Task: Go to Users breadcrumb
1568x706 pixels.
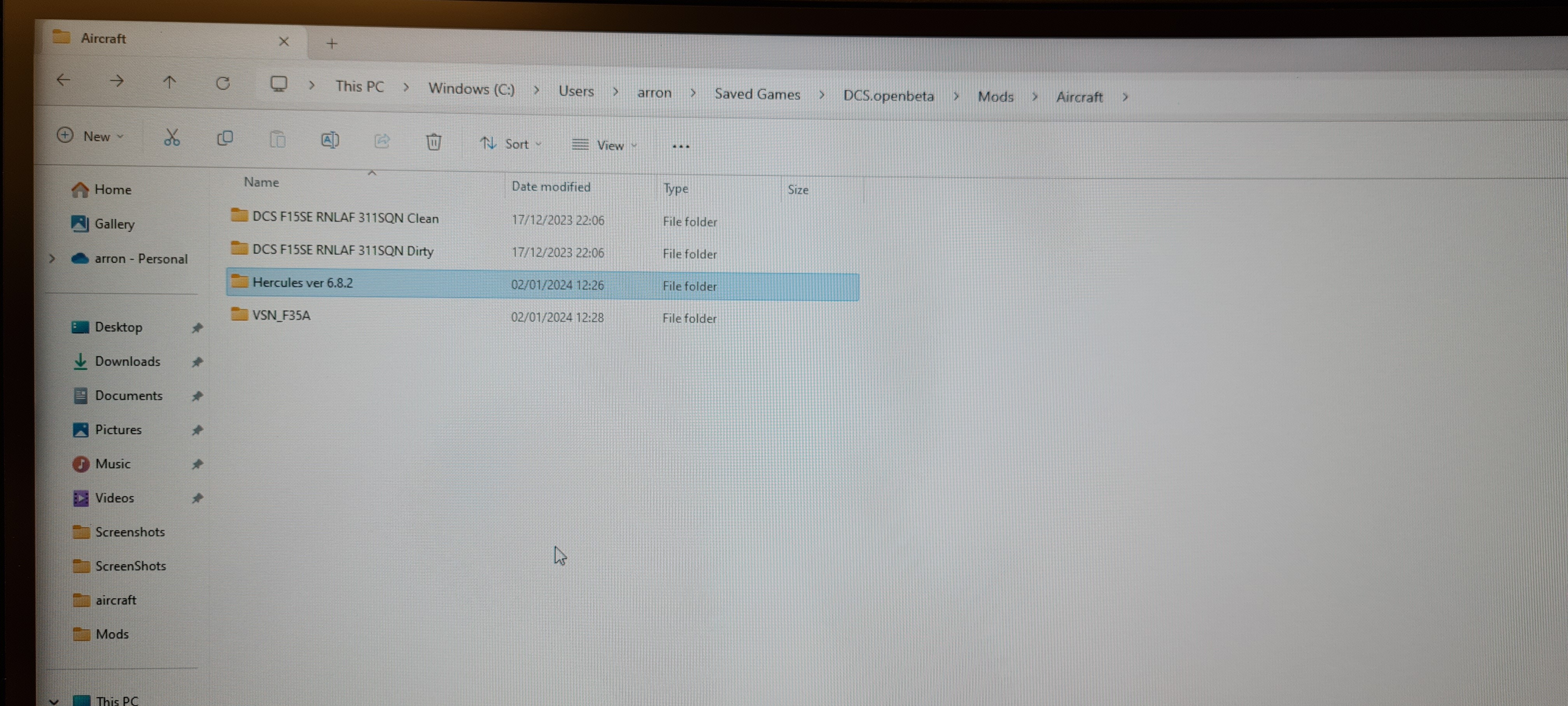Action: pos(576,91)
